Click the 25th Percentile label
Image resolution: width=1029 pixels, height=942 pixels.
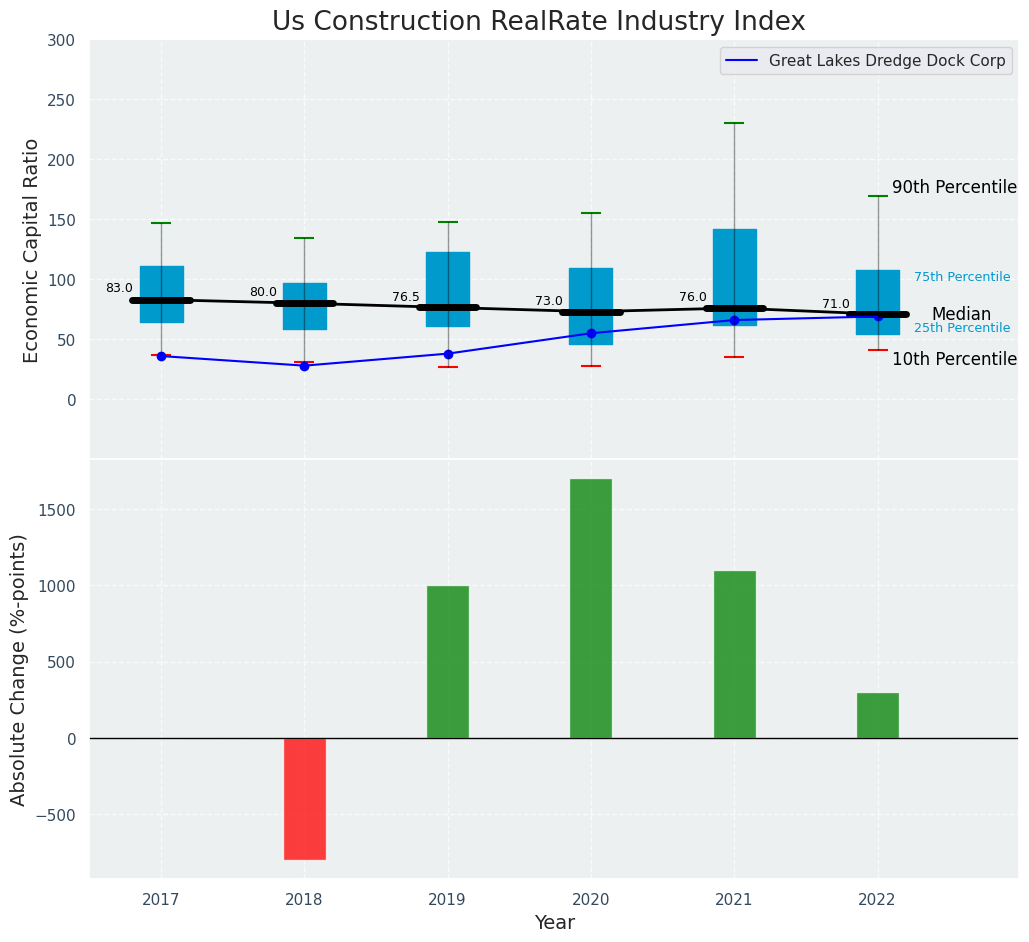click(961, 328)
